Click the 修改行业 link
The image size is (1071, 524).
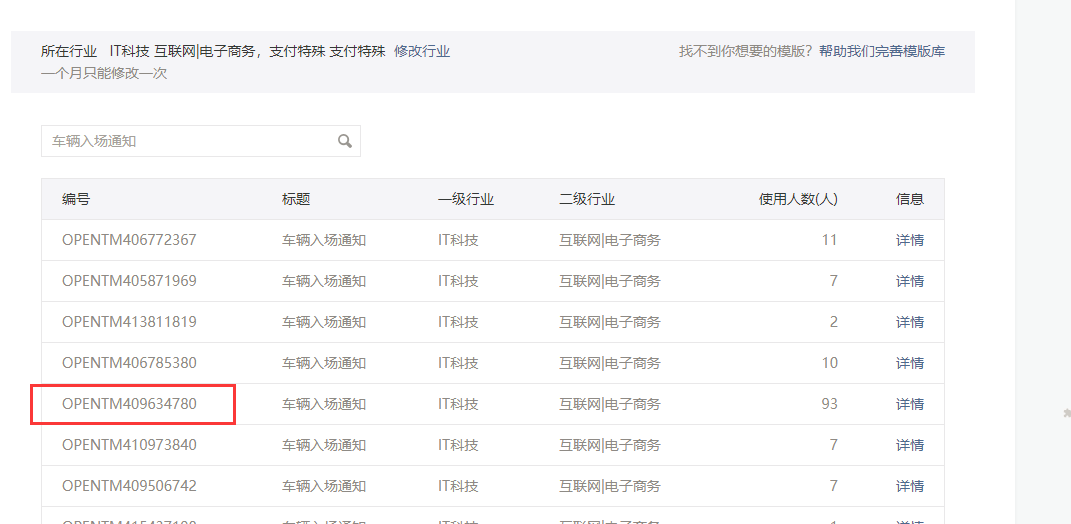[x=422, y=51]
